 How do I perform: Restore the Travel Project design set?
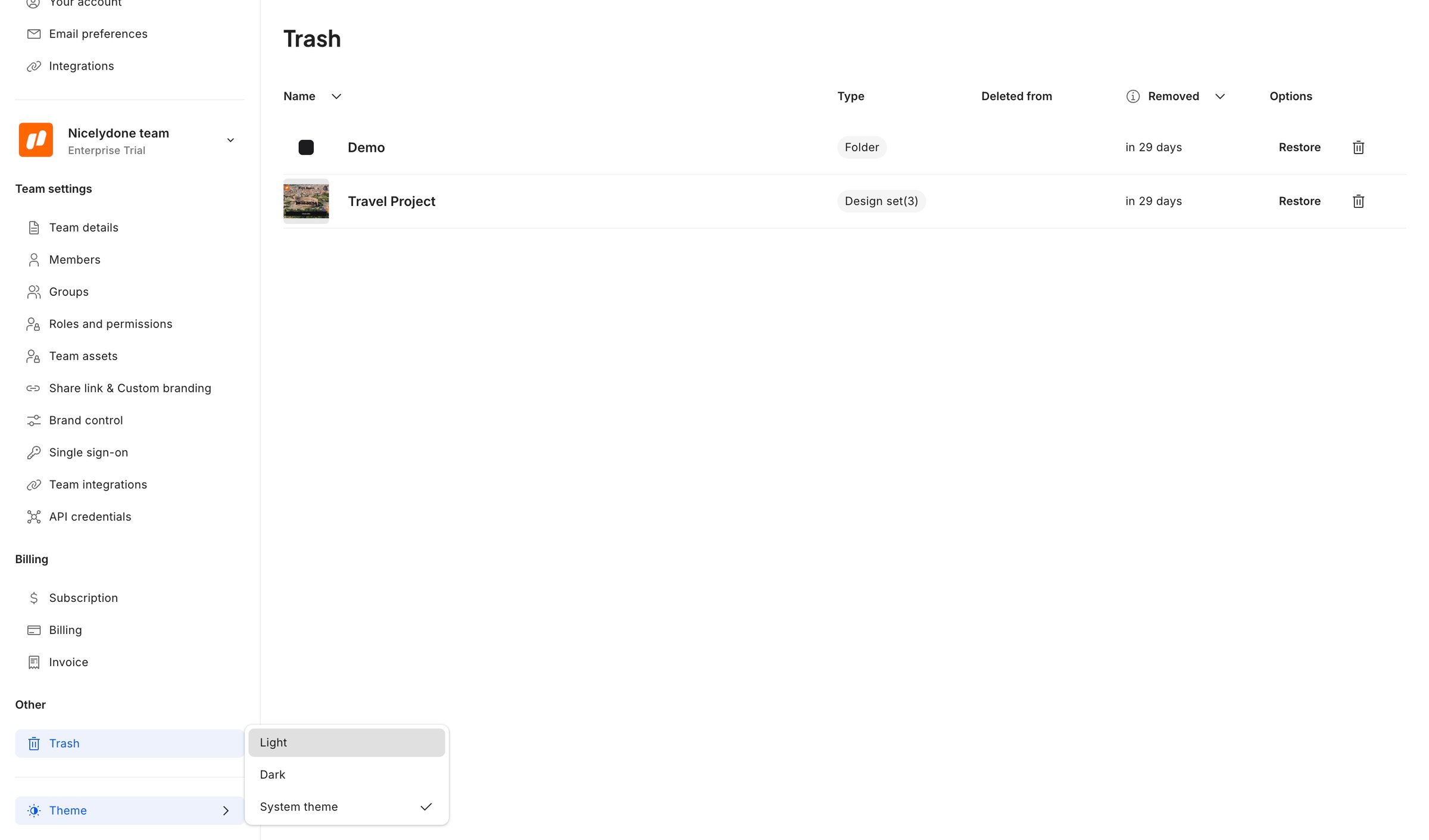click(1299, 201)
